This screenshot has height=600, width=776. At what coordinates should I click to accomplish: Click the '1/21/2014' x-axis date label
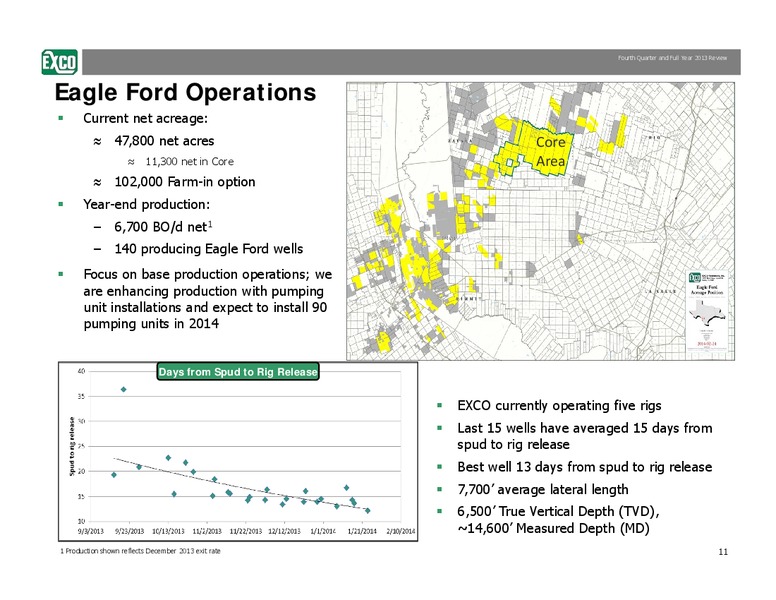[x=362, y=531]
